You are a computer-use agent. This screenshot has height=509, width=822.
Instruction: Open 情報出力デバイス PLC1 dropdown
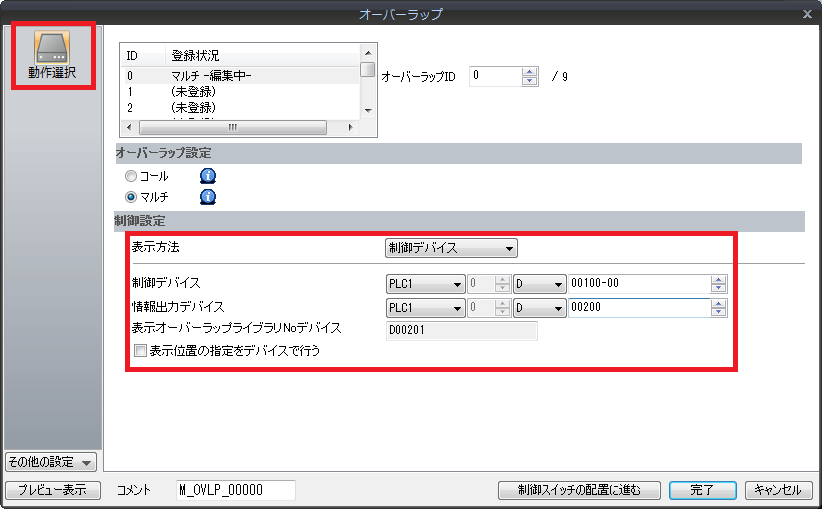point(426,307)
